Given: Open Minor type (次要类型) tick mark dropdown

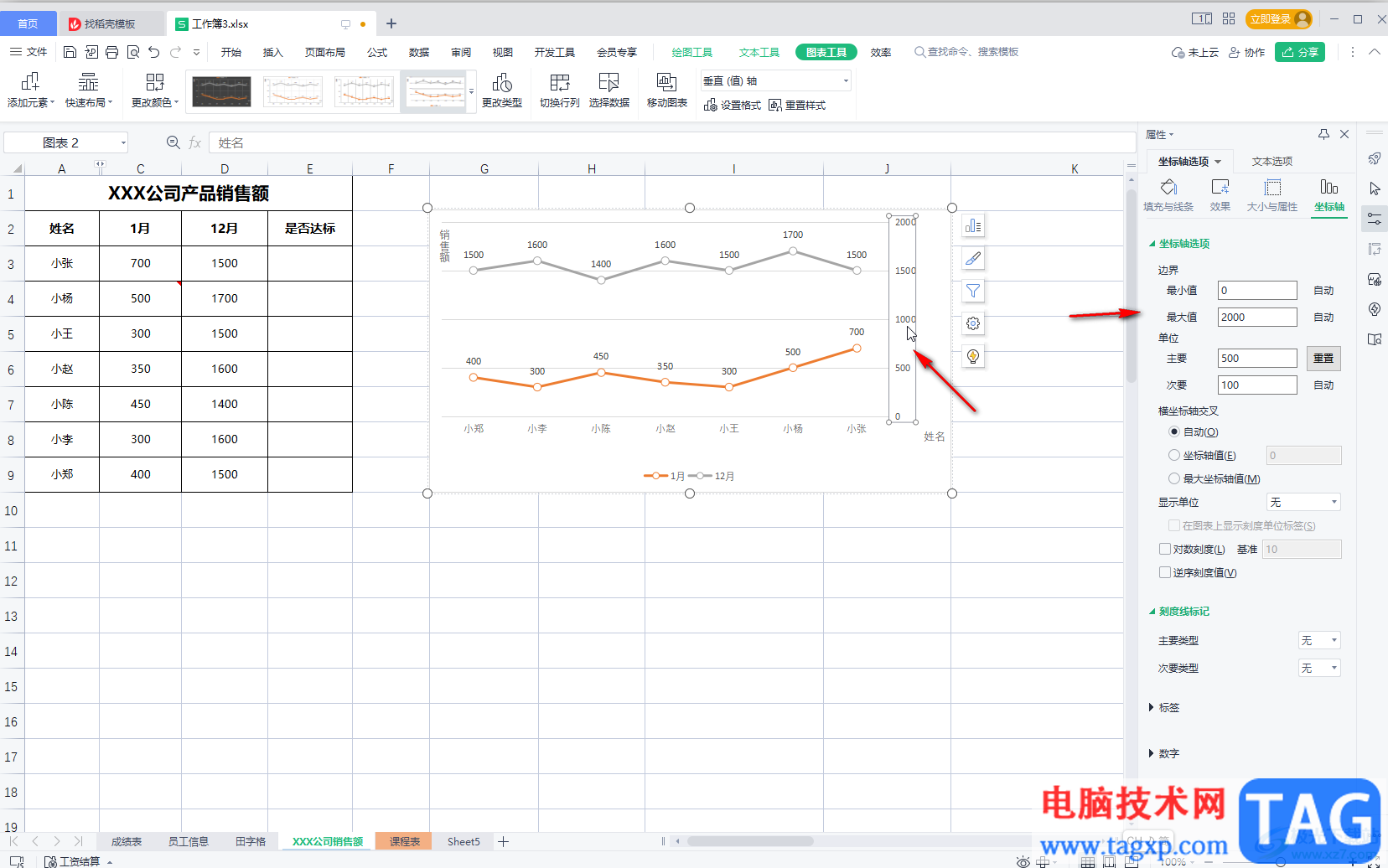Looking at the screenshot, I should pyautogui.click(x=1319, y=669).
